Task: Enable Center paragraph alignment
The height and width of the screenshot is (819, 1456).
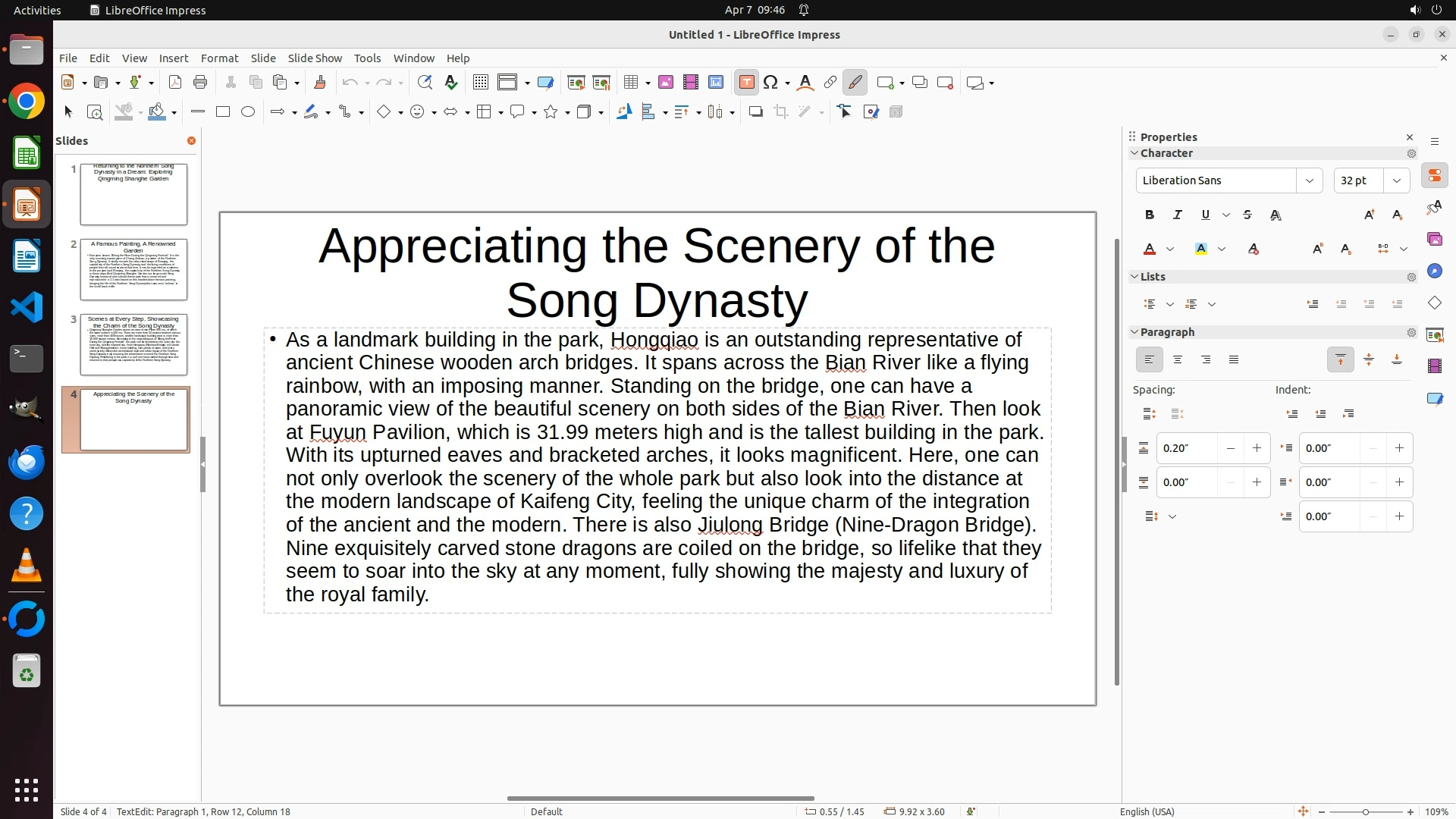Action: 1178,360
